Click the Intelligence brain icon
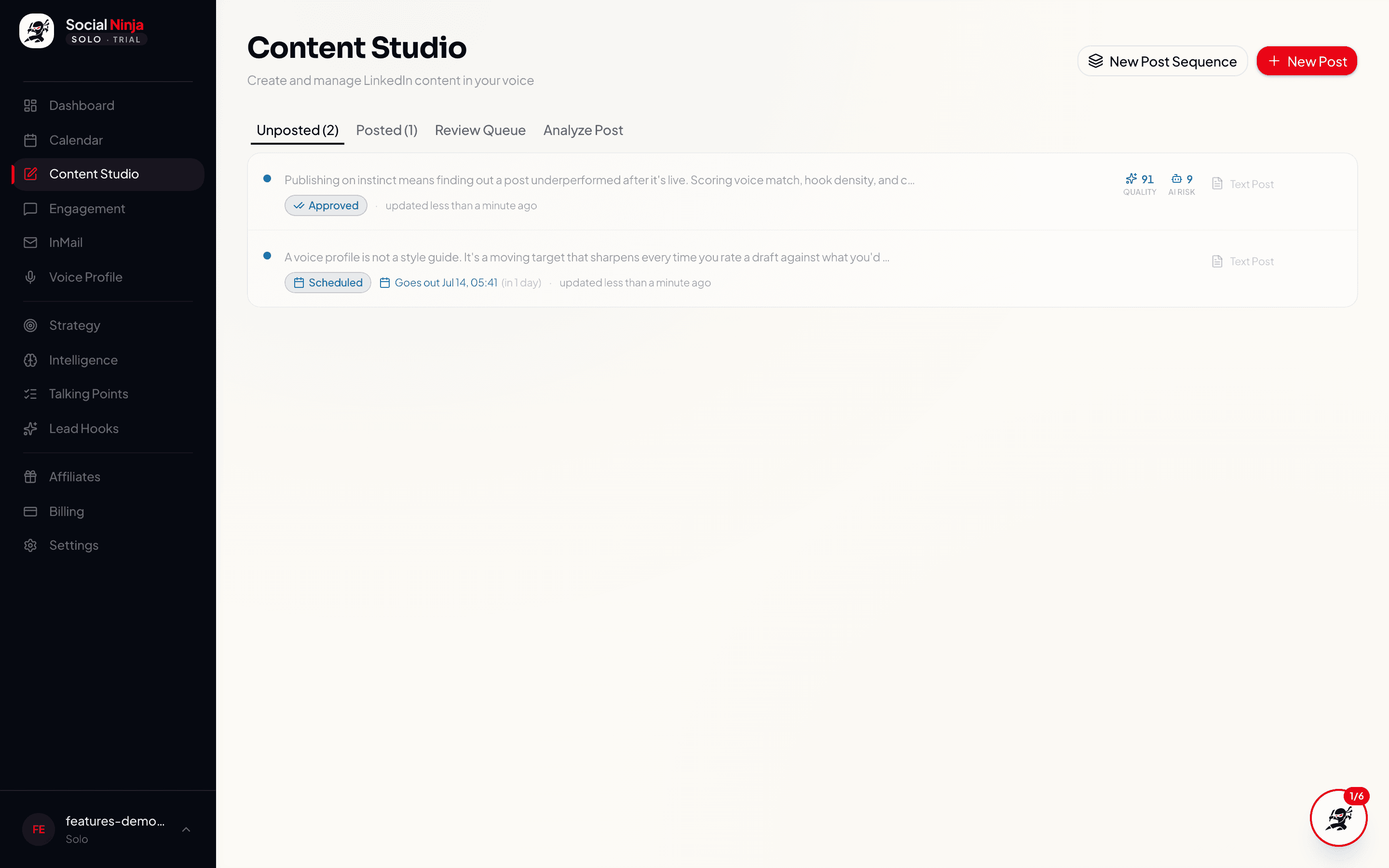The height and width of the screenshot is (868, 1389). (30, 360)
